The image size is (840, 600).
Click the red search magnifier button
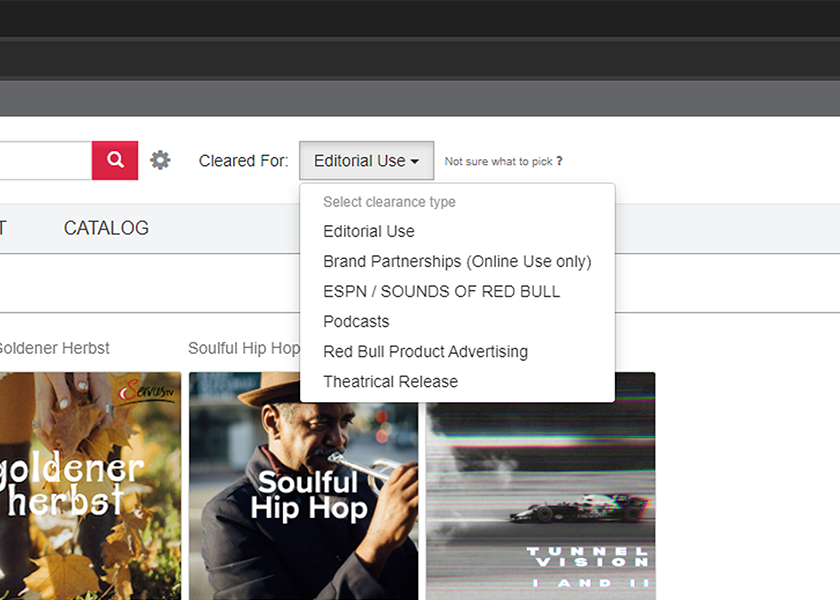115,160
